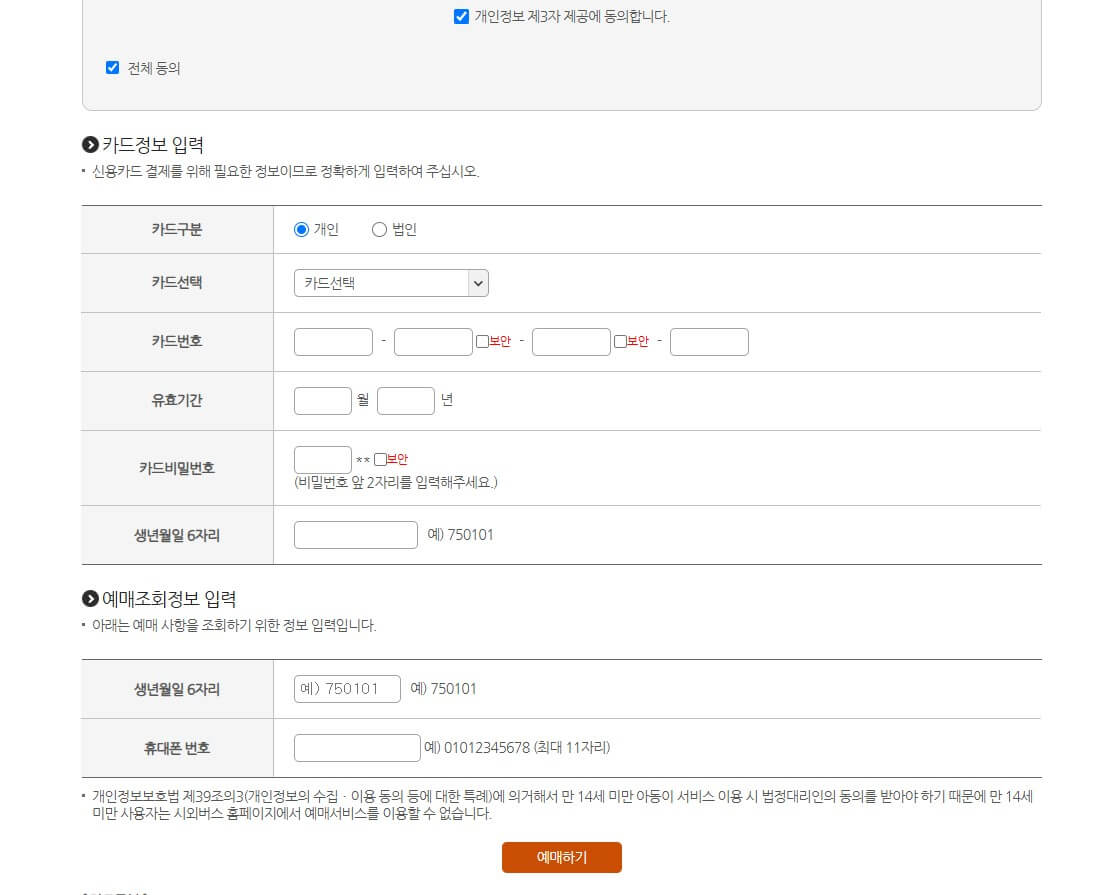Click the 생년월일 6자리 field in card section
The image size is (1093, 895).
coord(355,534)
